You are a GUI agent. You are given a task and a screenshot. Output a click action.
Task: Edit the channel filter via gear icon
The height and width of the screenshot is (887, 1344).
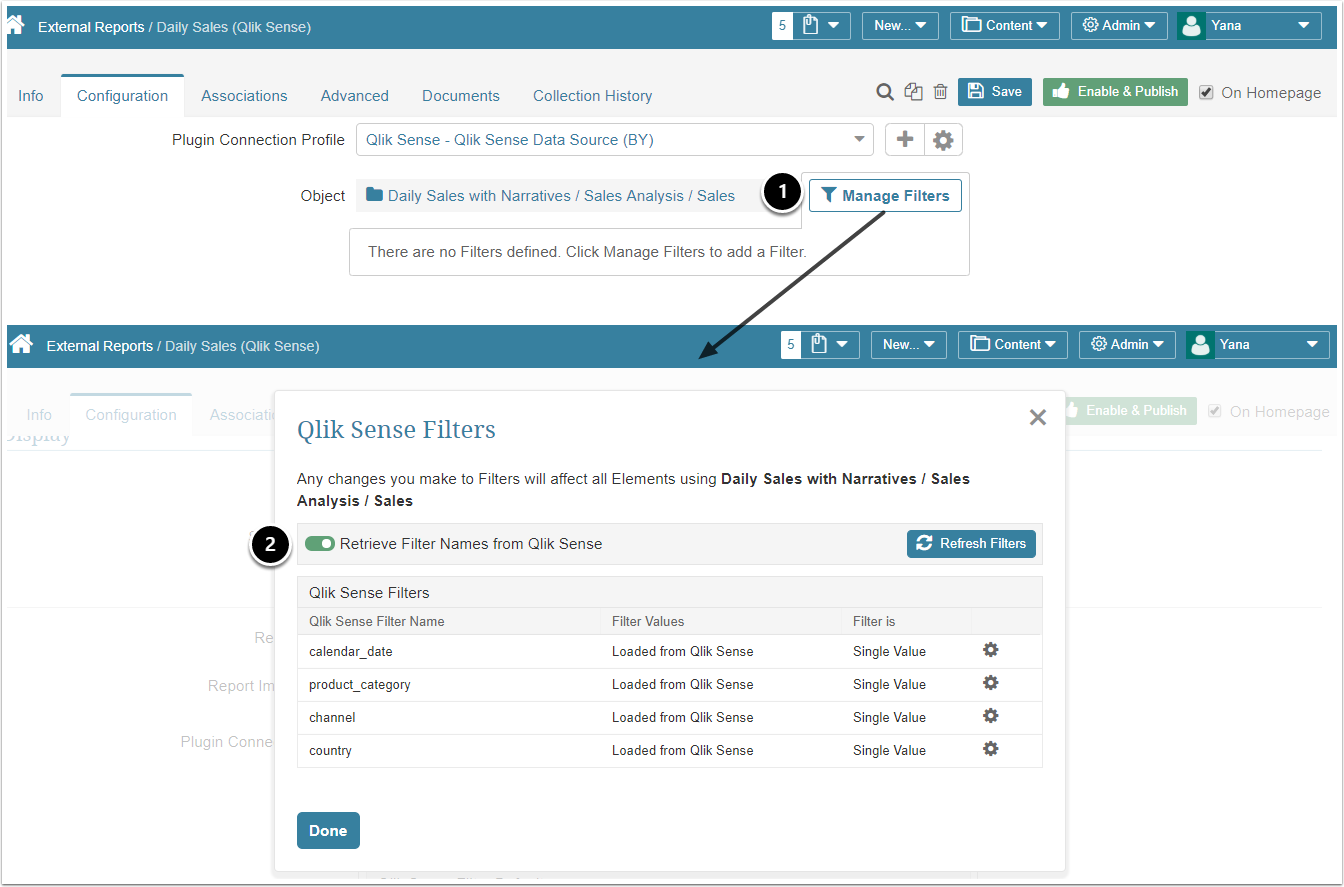point(990,716)
